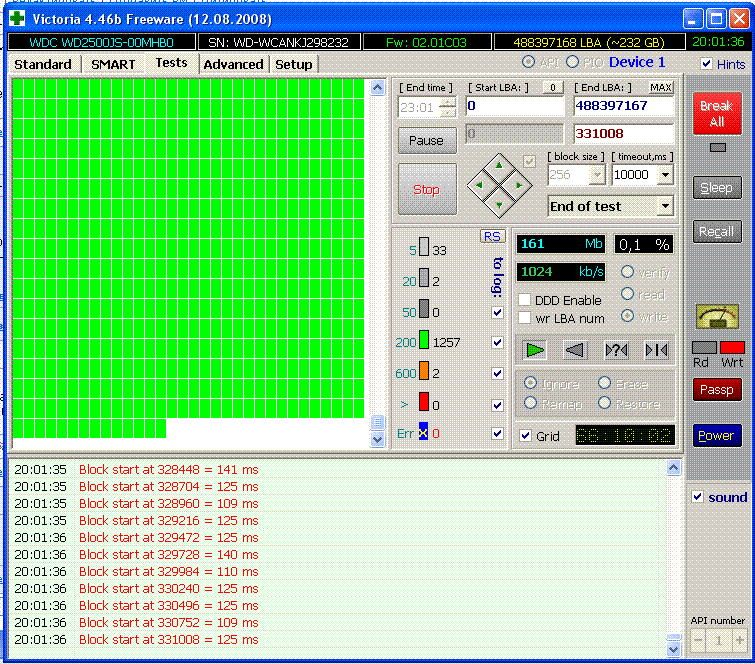This screenshot has width=755, height=664.
Task: Click the Stop button
Action: [x=427, y=189]
